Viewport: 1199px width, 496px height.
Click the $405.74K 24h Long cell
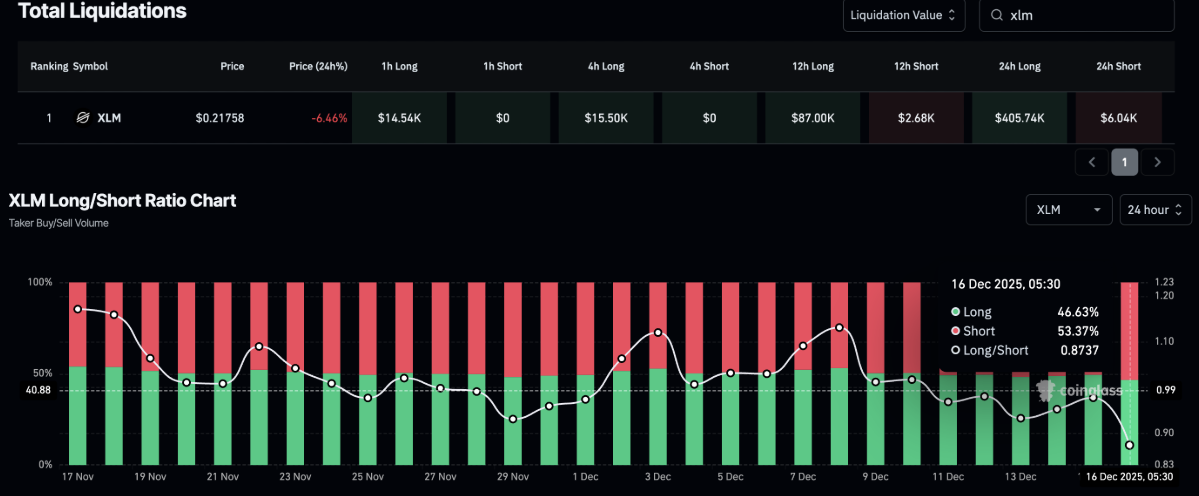(1019, 118)
